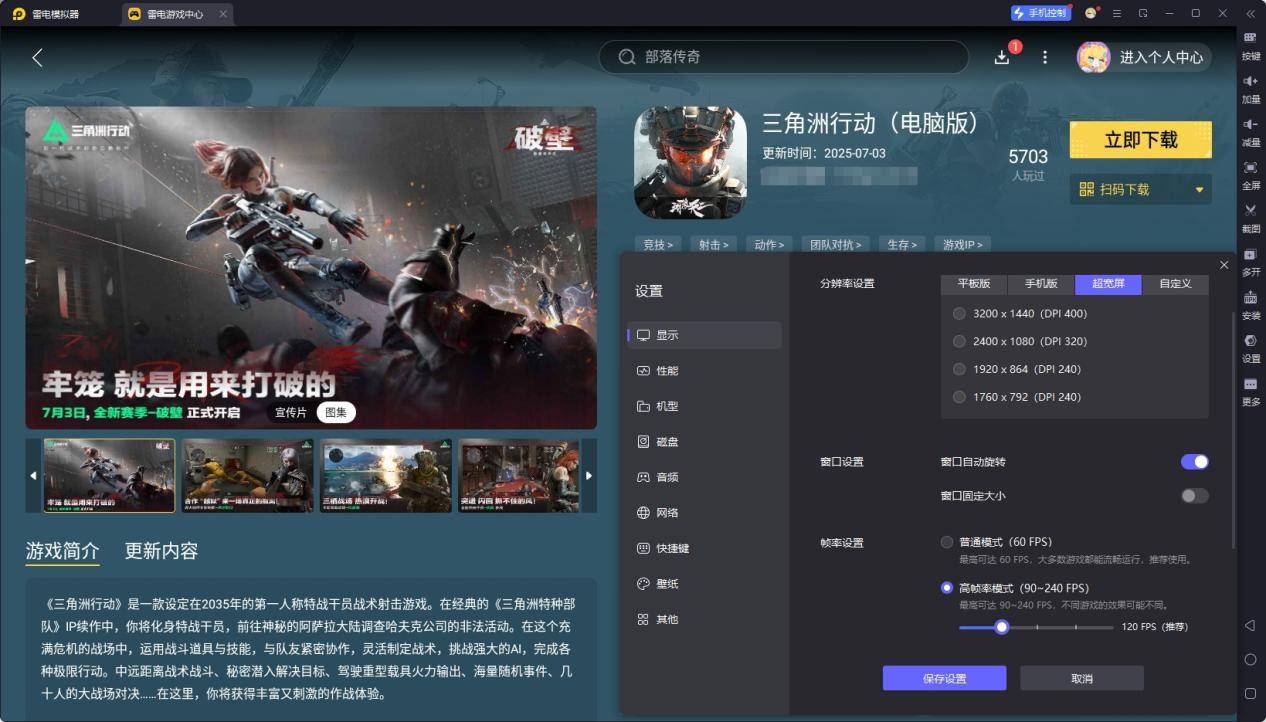Open 快捷键 settings category
This screenshot has height=722, width=1266.
[x=705, y=548]
